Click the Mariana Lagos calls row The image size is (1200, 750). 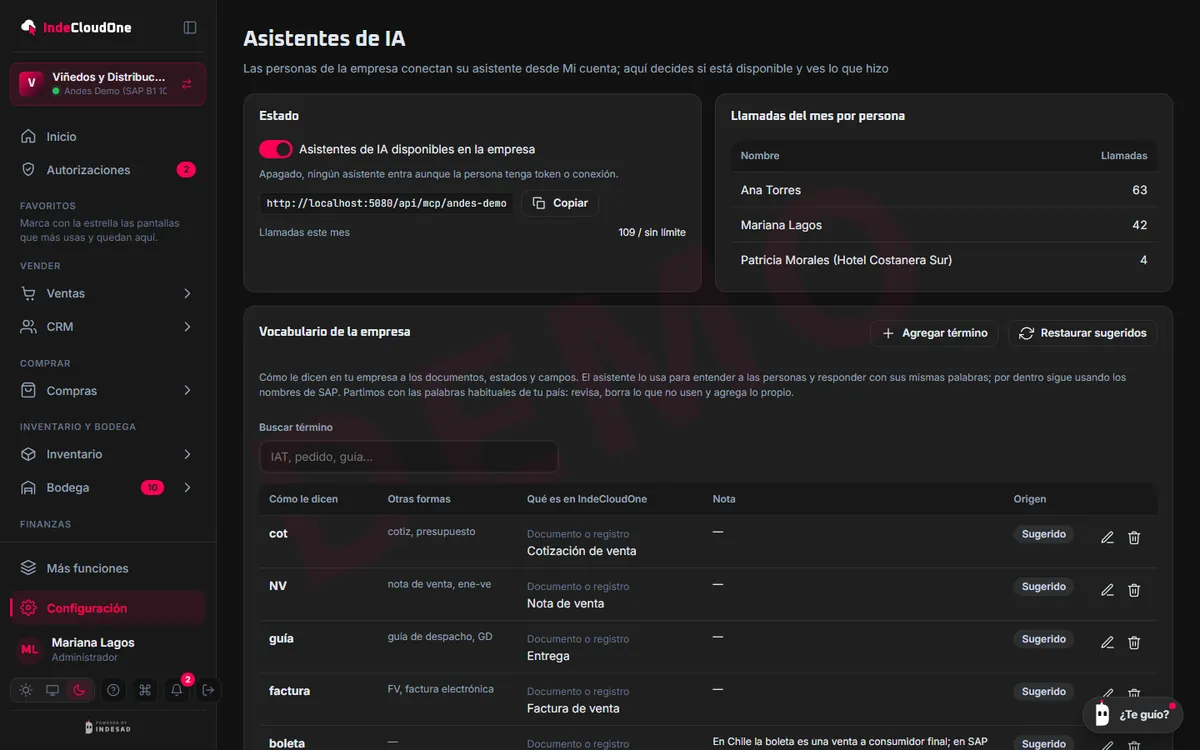click(x=944, y=225)
